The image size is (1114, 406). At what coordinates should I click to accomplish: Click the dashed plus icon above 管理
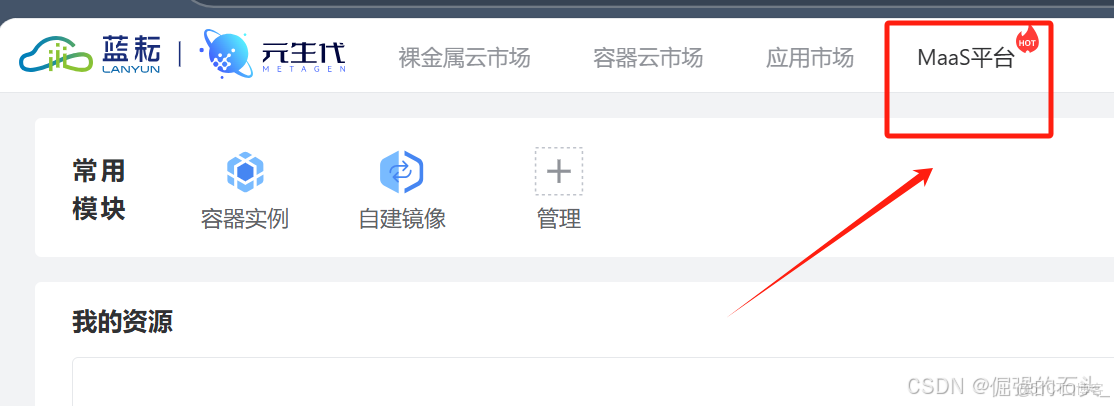coord(559,171)
